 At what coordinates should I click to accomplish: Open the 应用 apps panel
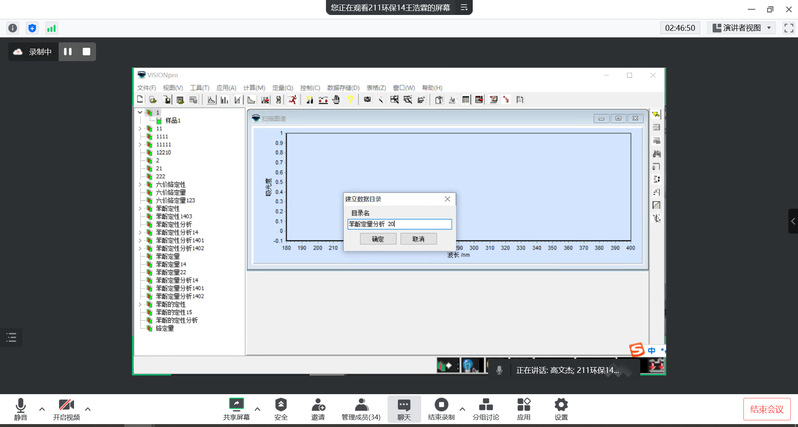click(523, 407)
